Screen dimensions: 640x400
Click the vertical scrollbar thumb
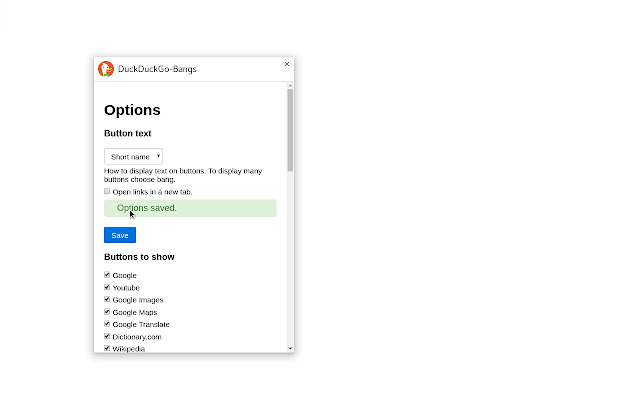pos(290,130)
